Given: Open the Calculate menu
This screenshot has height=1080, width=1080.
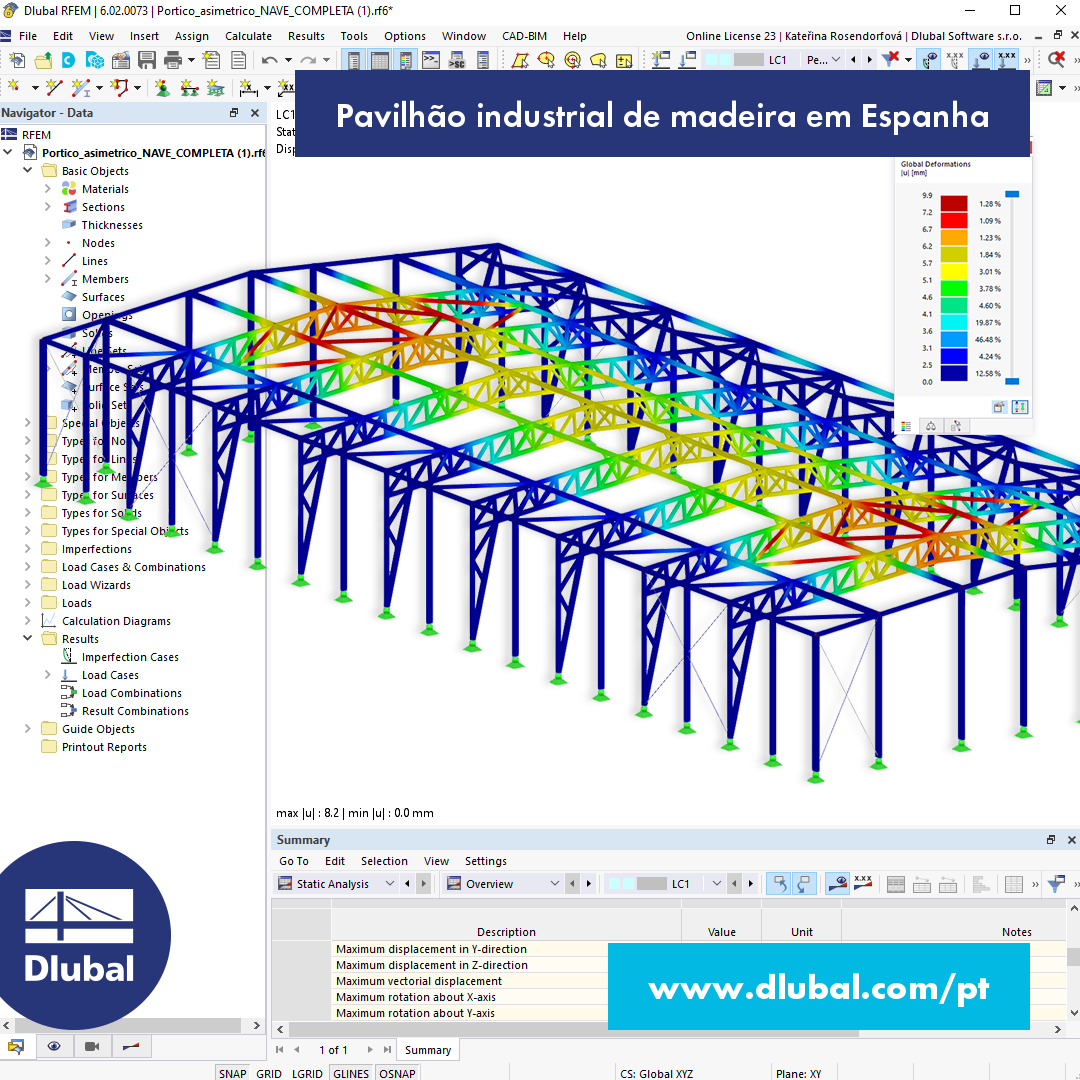Looking at the screenshot, I should (x=248, y=36).
